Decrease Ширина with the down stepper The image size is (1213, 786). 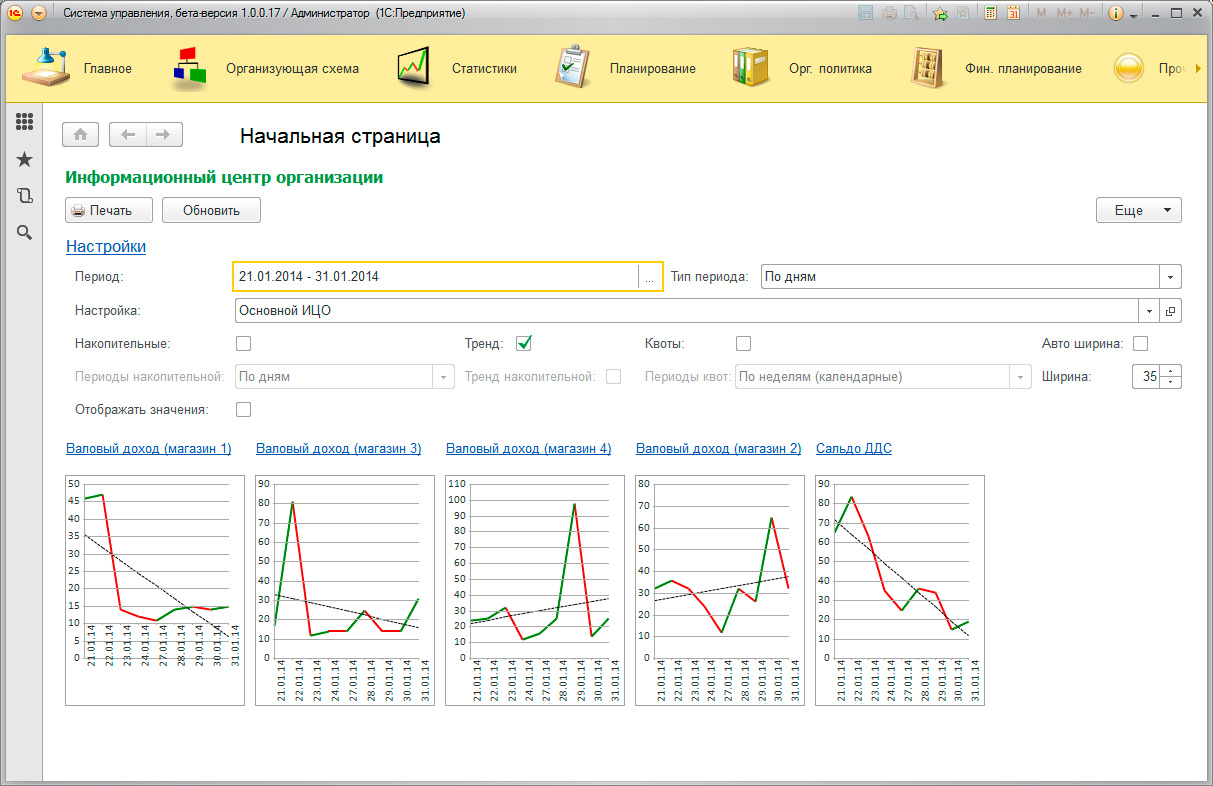tap(1172, 383)
